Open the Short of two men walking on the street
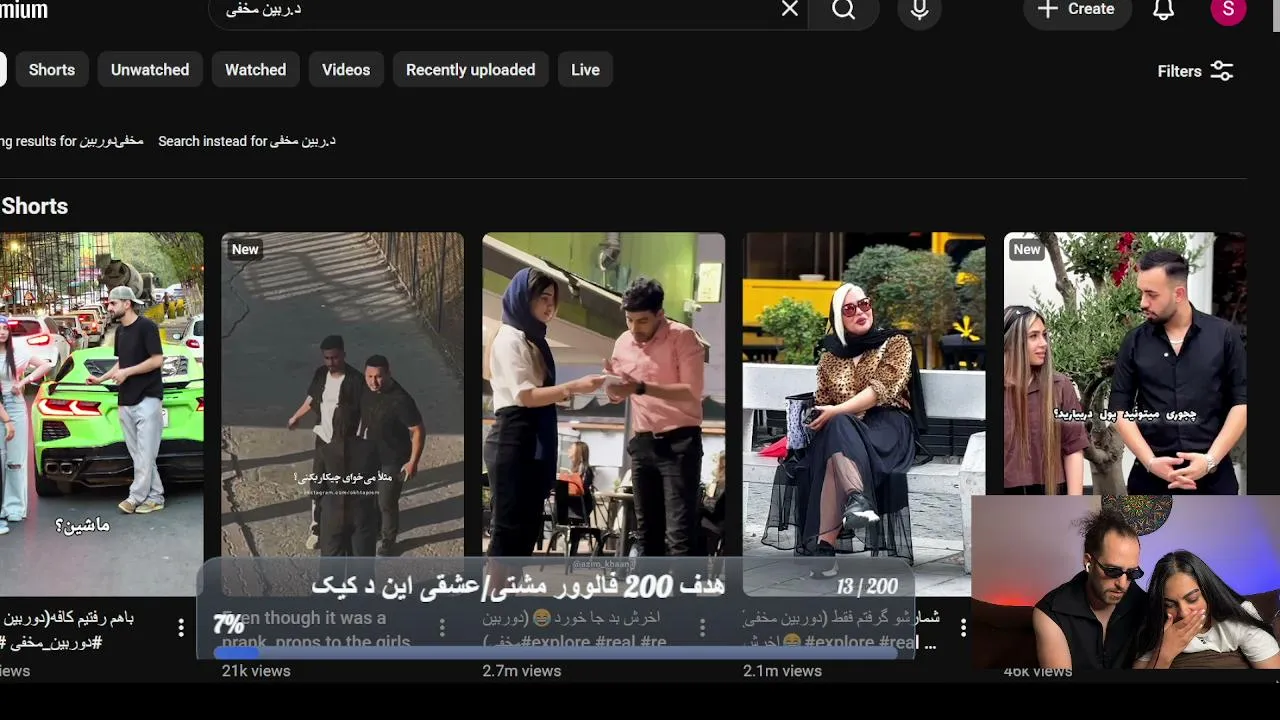Screen dimensions: 1280x720 pos(342,414)
